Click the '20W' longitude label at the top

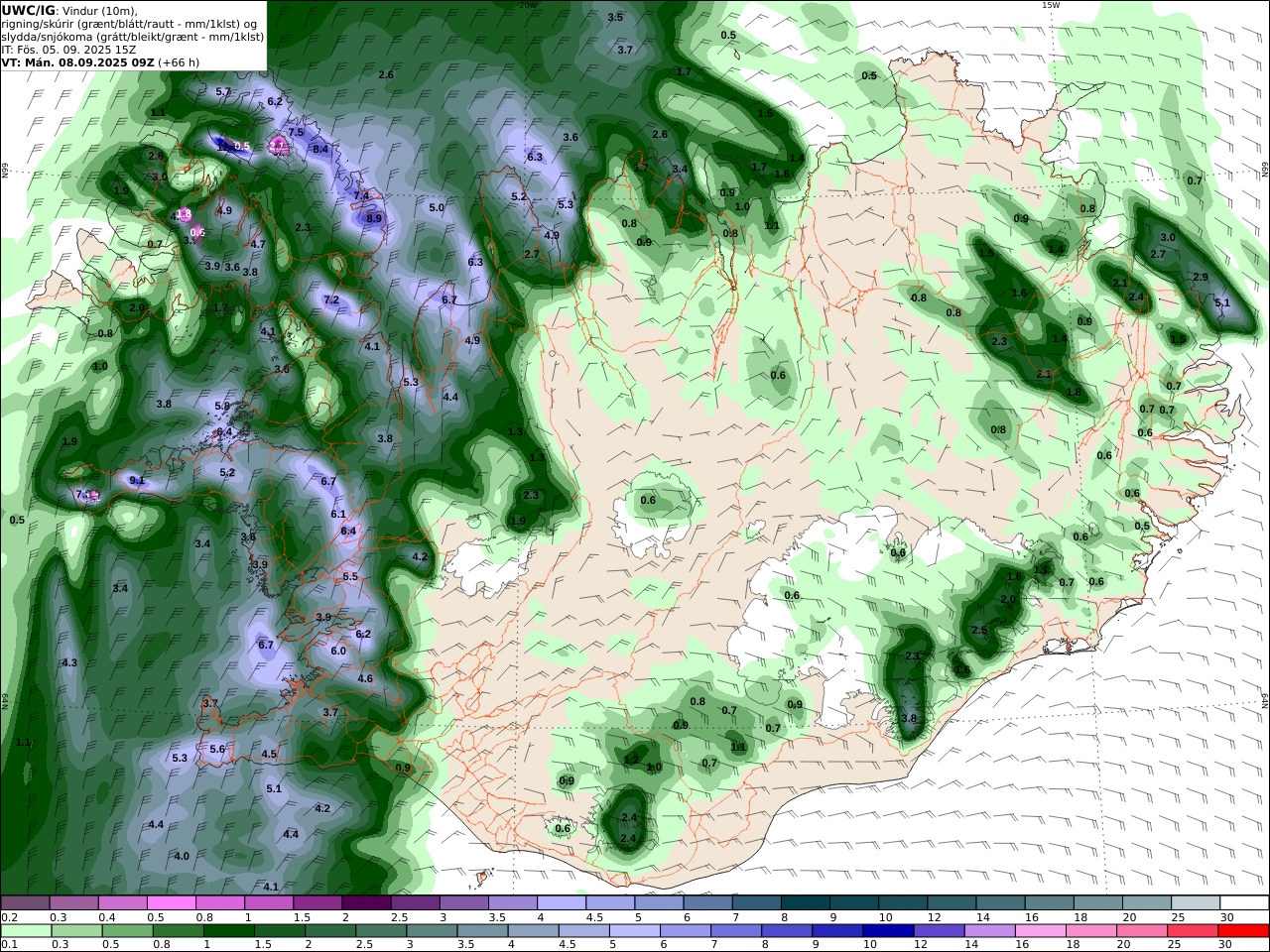[x=528, y=5]
